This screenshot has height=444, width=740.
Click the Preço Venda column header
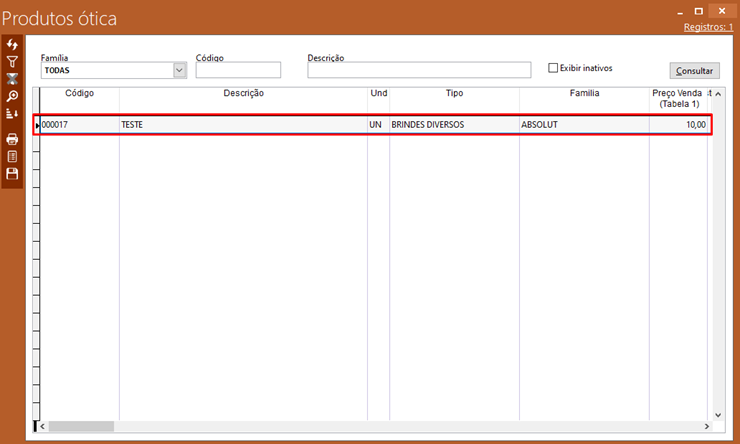(677, 98)
